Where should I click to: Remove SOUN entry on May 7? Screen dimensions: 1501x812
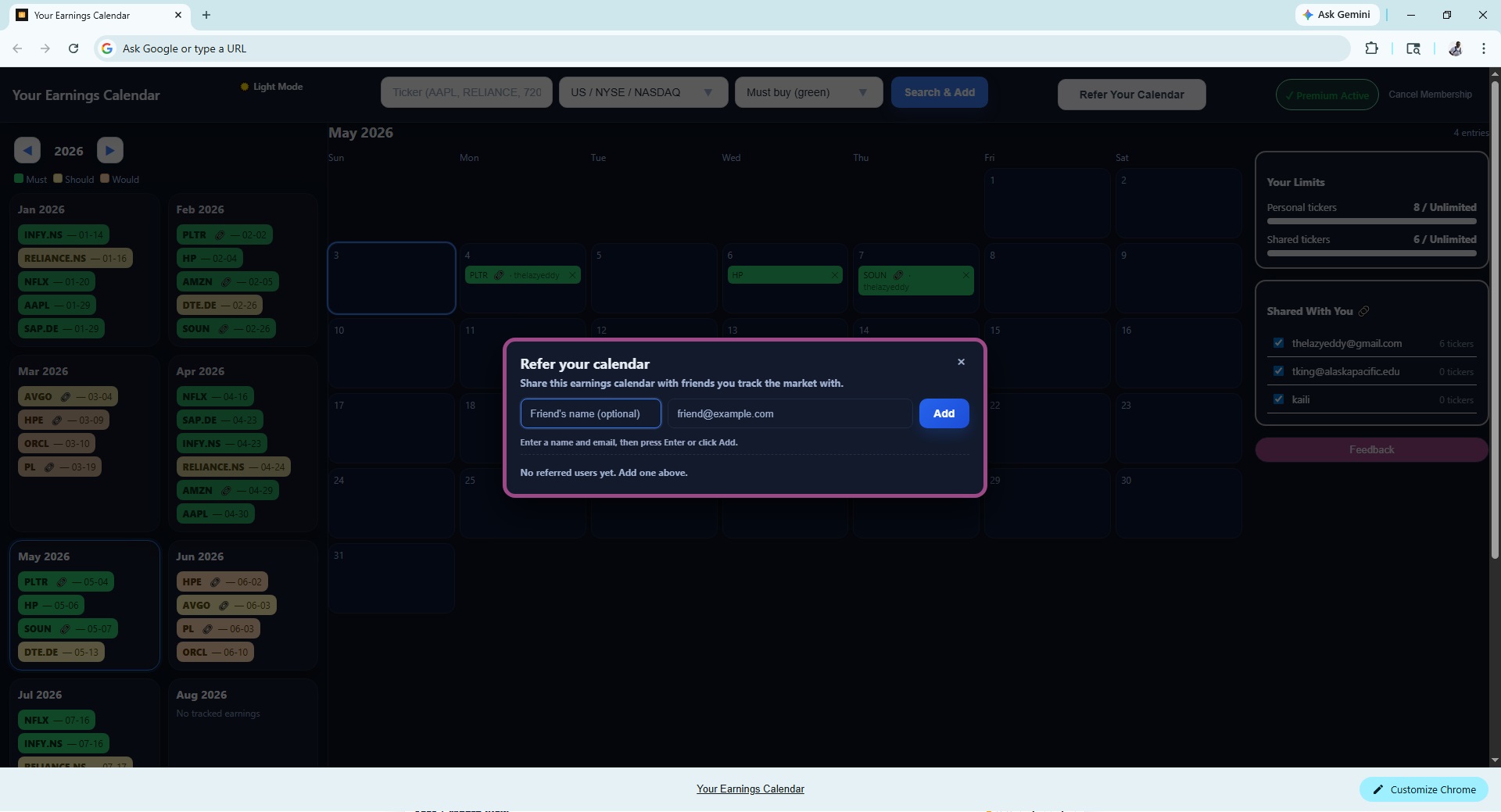965,275
